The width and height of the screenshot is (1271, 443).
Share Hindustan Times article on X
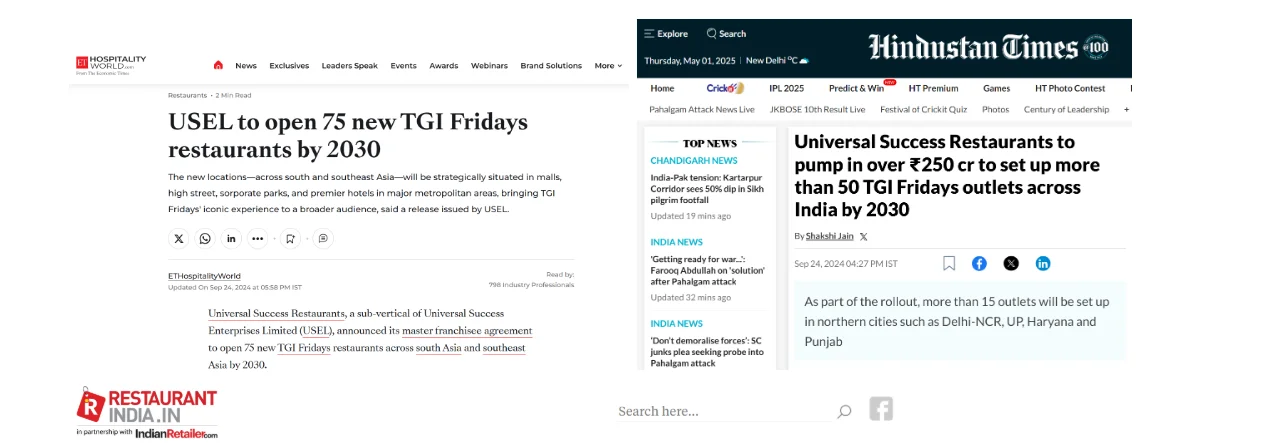click(x=1011, y=263)
